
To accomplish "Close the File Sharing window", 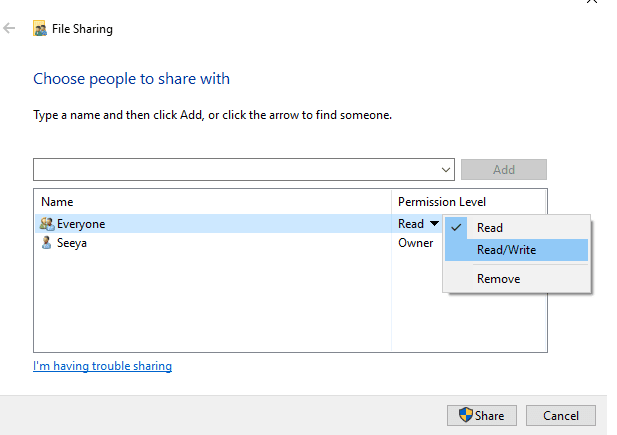I will [591, 1].
